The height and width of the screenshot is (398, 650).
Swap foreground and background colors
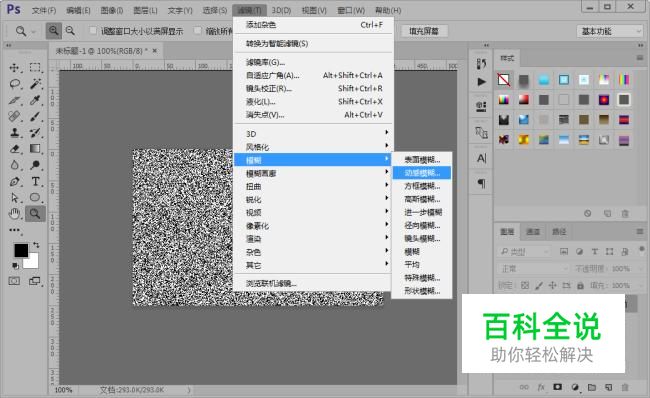pyautogui.click(x=36, y=245)
